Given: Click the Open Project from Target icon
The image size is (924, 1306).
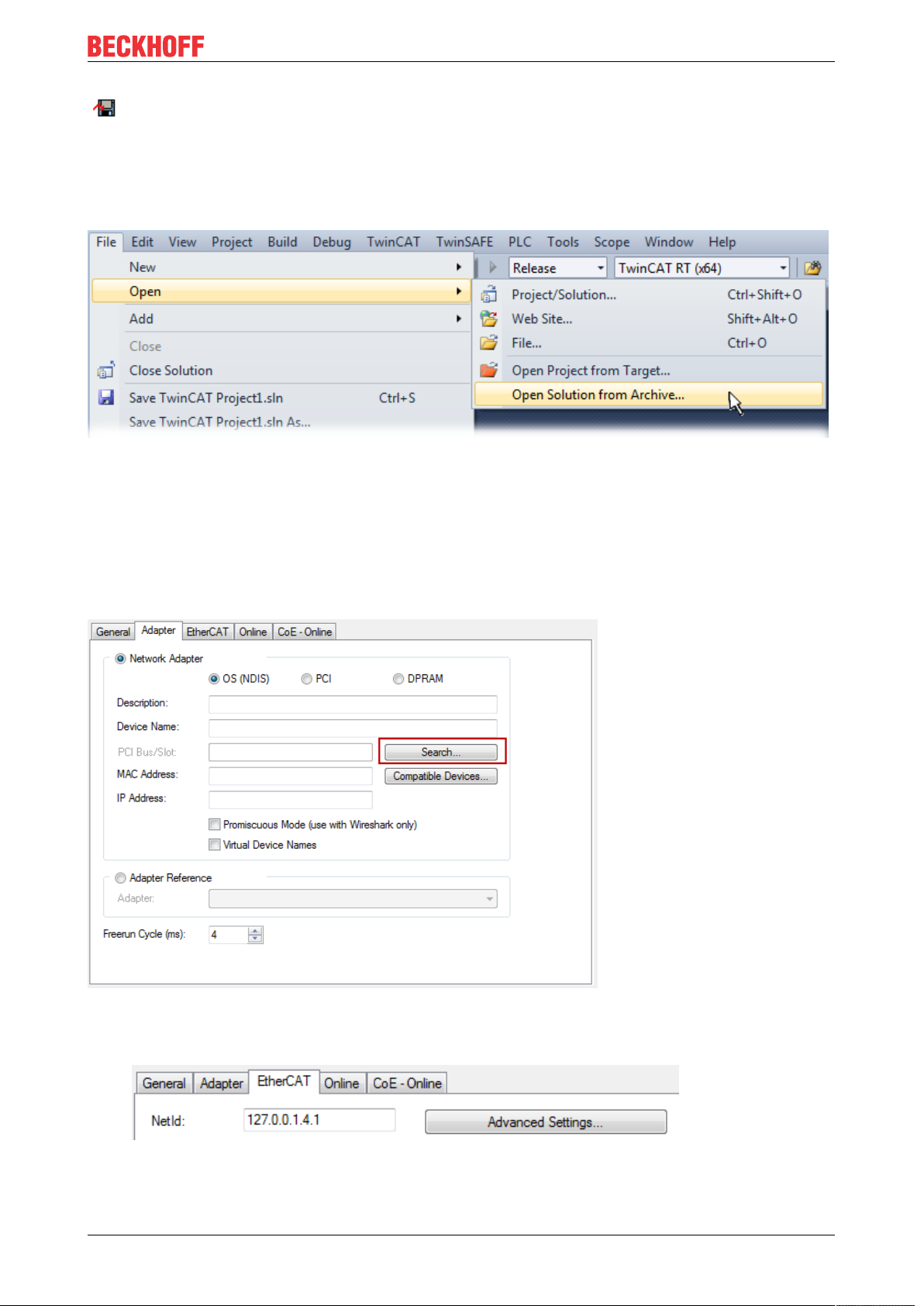Looking at the screenshot, I should (x=488, y=370).
